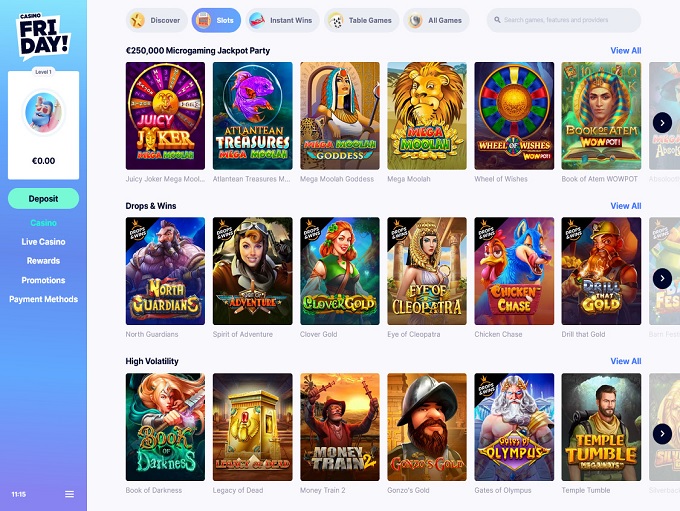This screenshot has width=680, height=511.
Task: Click the All Games icon
Action: pyautogui.click(x=415, y=20)
